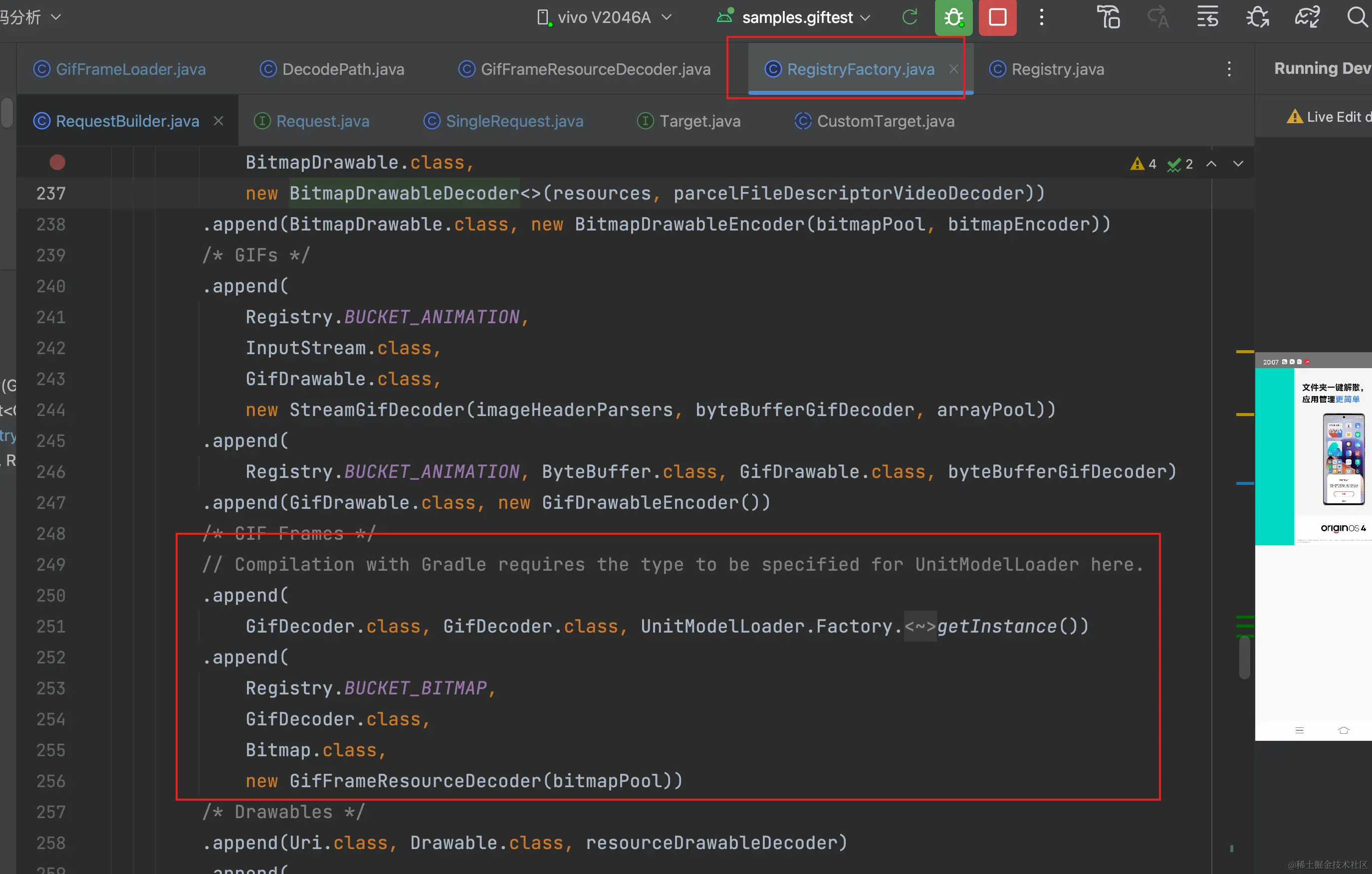Toggle the breakpoint red dot in gutter

click(x=57, y=163)
